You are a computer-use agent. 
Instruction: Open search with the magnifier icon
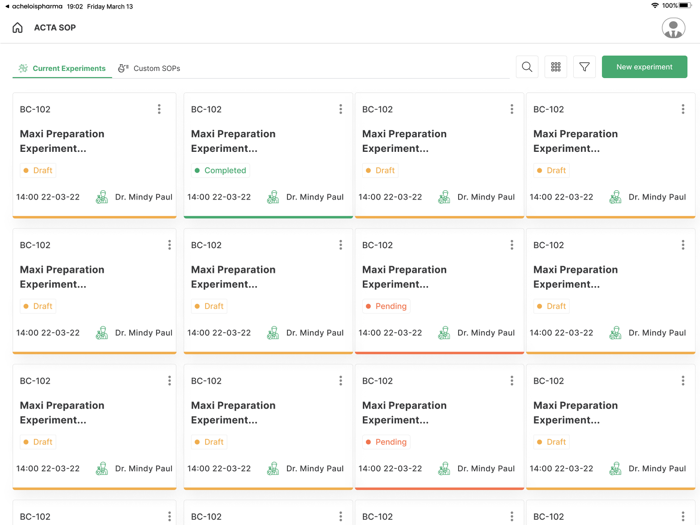[x=527, y=67]
